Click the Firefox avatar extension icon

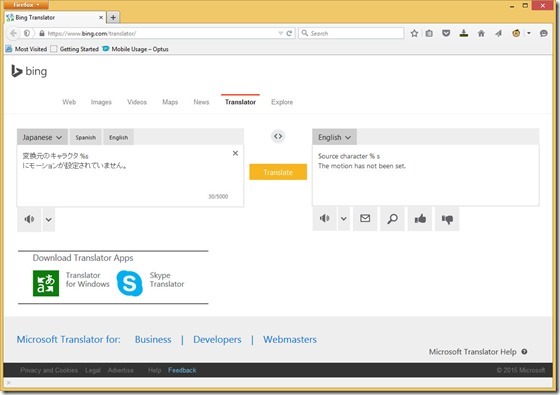click(x=516, y=34)
